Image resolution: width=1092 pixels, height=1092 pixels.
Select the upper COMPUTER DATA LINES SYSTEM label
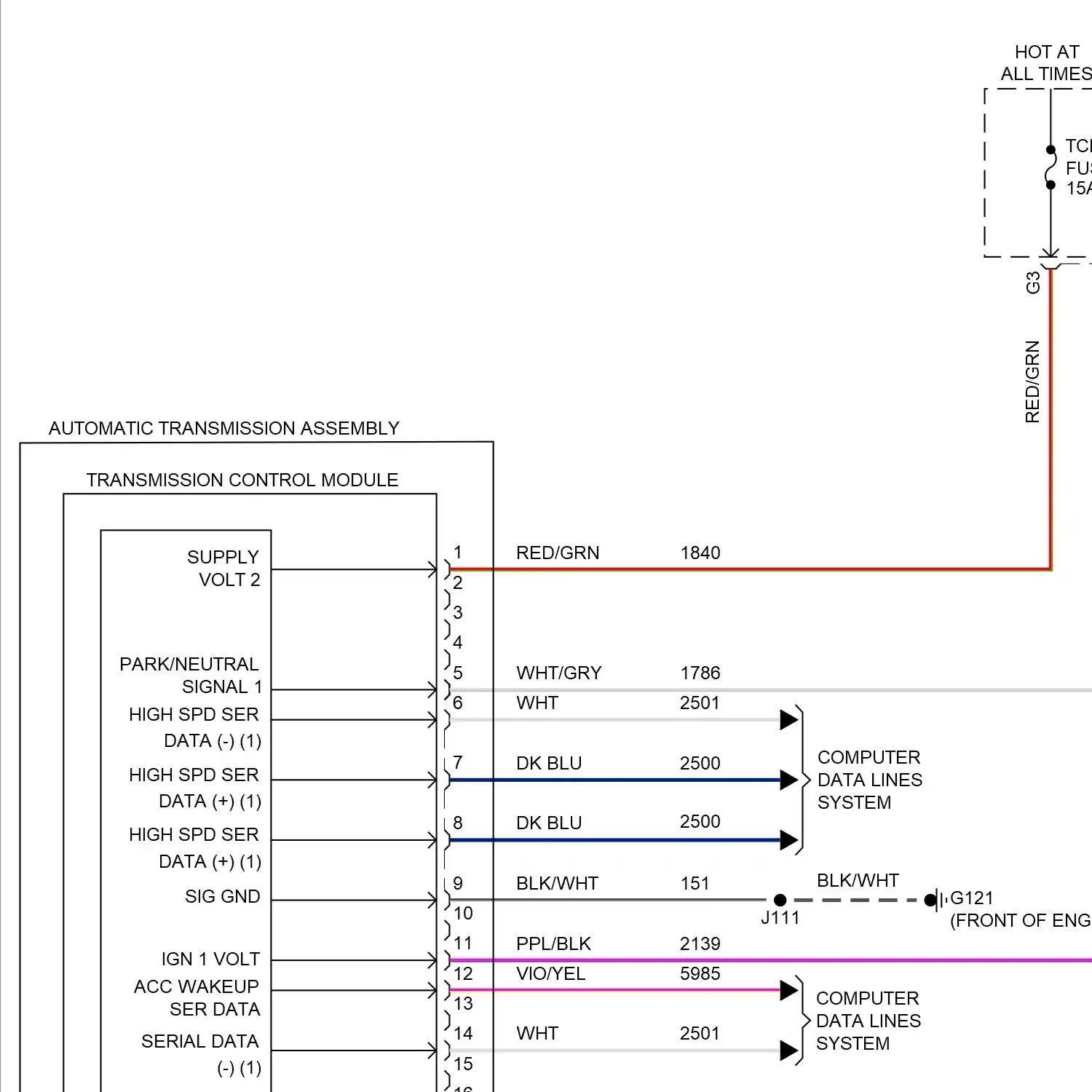pyautogui.click(x=870, y=780)
